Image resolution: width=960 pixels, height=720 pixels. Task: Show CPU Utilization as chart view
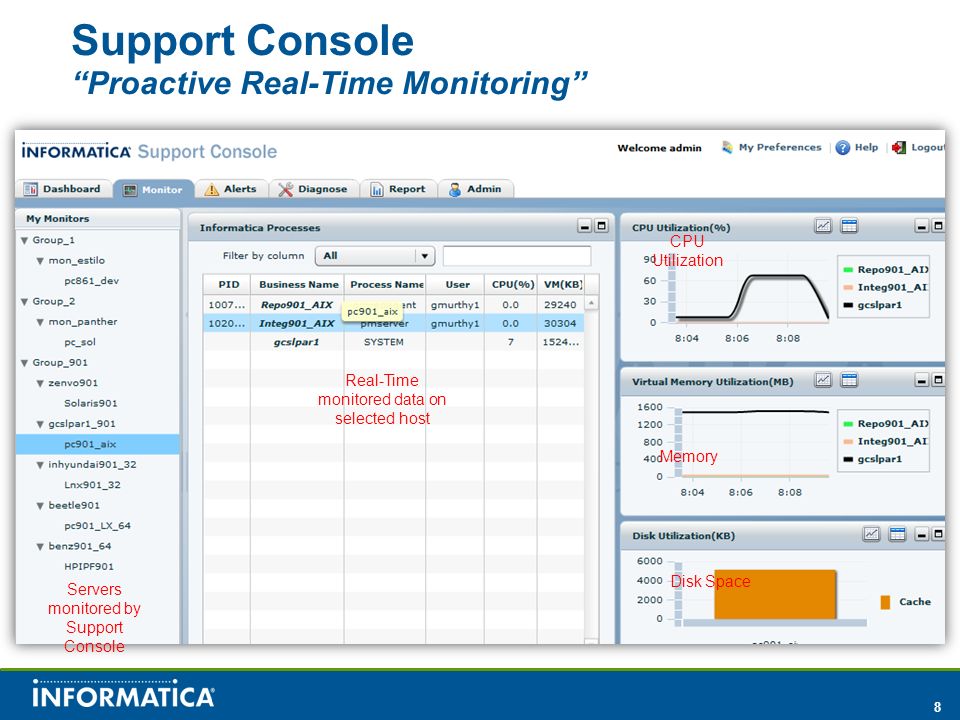[x=823, y=226]
